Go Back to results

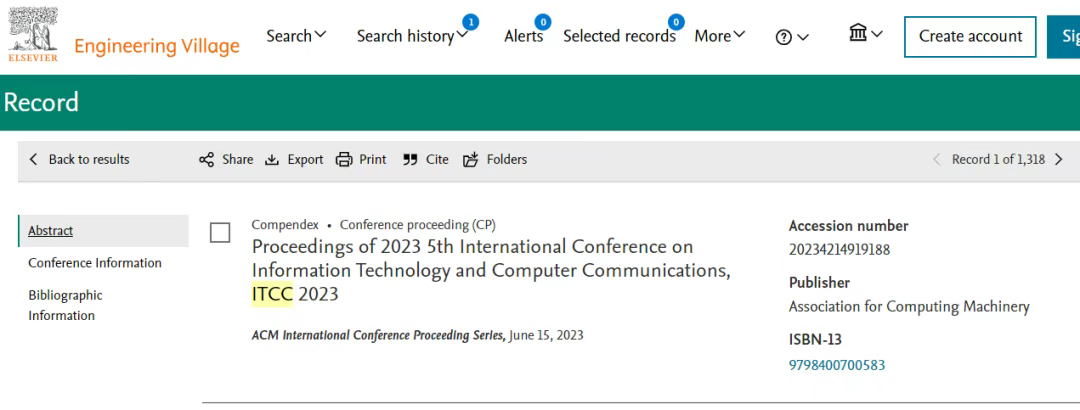[79, 160]
